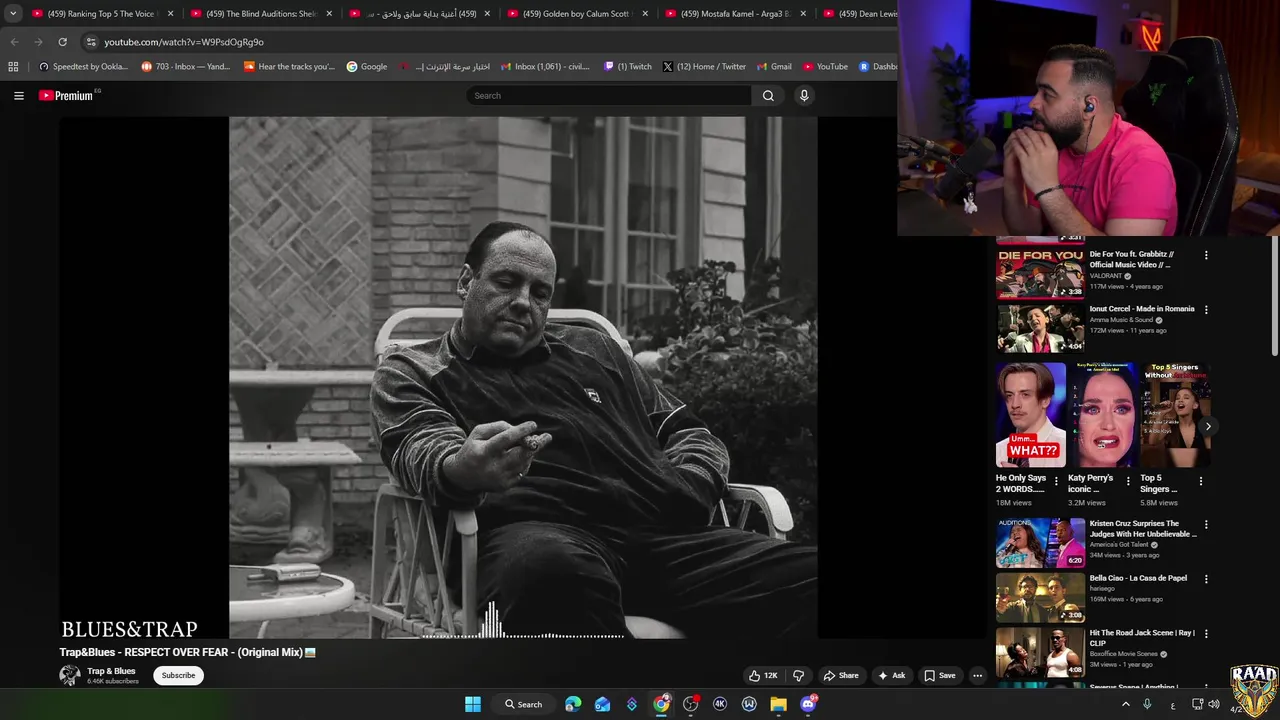Image resolution: width=1280 pixels, height=720 pixels.
Task: Open options for Katy Perry's short
Action: point(1129,481)
